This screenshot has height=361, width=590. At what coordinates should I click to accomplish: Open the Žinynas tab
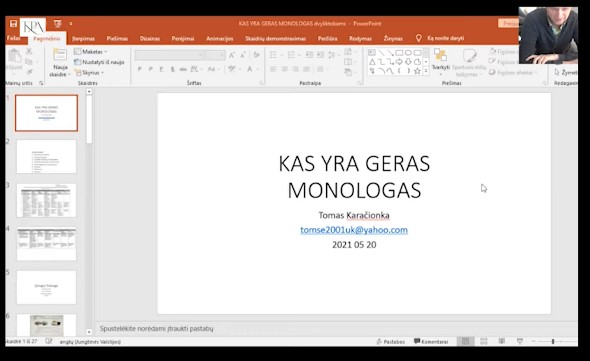point(393,38)
